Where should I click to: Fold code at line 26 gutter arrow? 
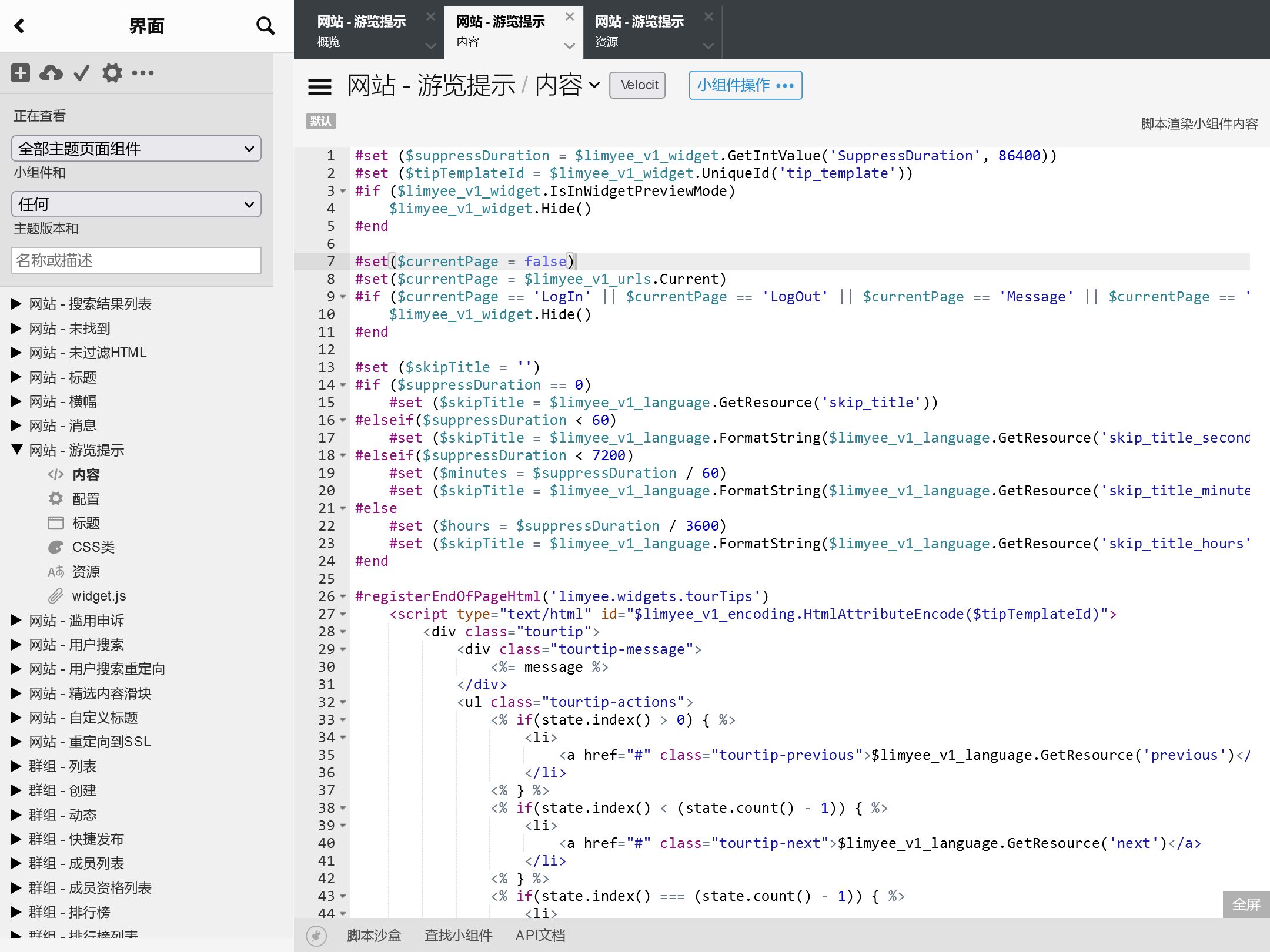point(343,596)
